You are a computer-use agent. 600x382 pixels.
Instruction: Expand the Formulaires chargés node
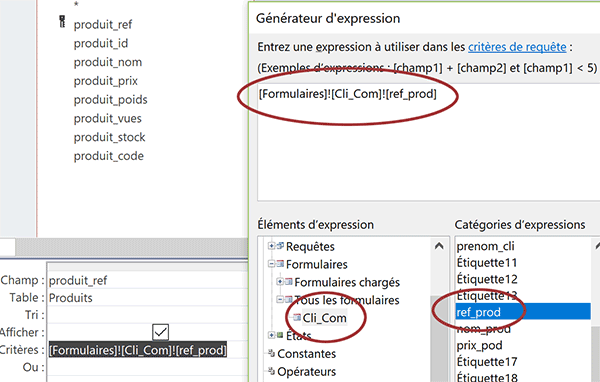280,282
